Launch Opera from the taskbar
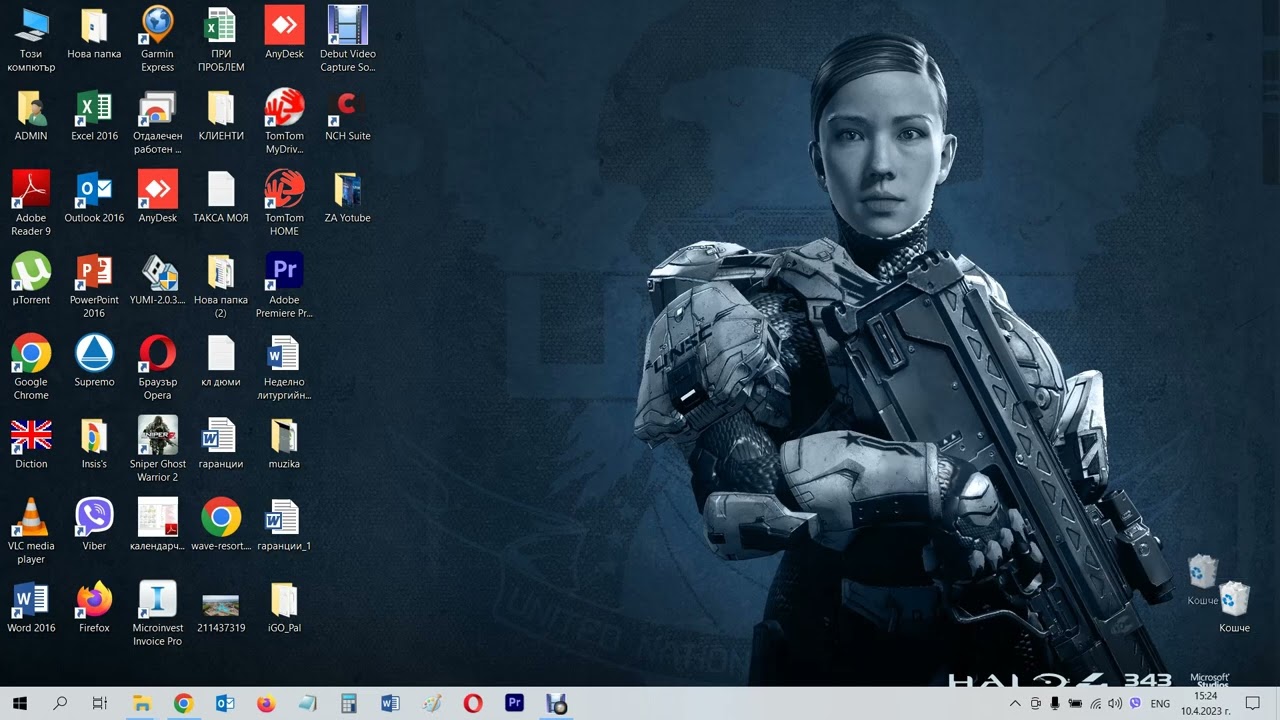Image resolution: width=1280 pixels, height=720 pixels. [x=473, y=703]
